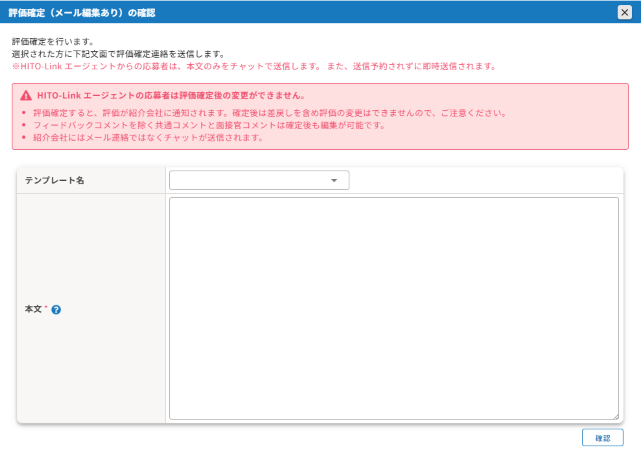The height and width of the screenshot is (456, 641).
Task: Open the テンプレート名 dropdown
Action: click(259, 180)
